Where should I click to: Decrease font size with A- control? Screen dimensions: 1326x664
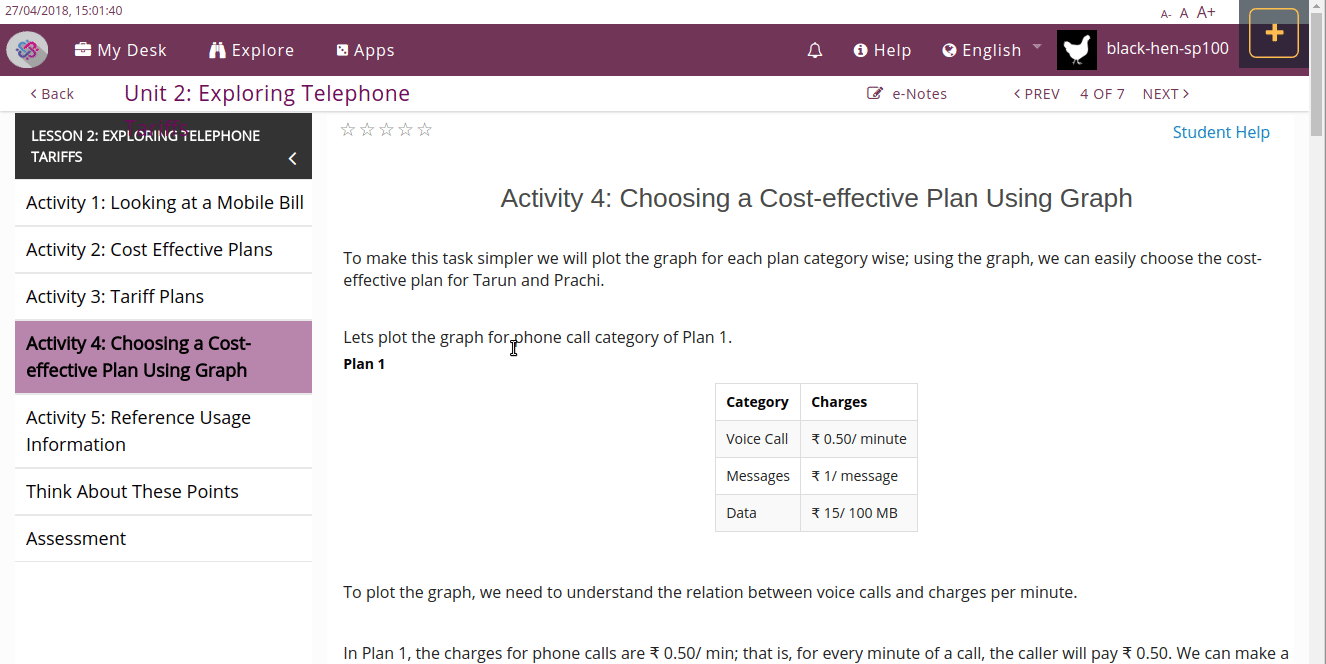tap(1166, 14)
